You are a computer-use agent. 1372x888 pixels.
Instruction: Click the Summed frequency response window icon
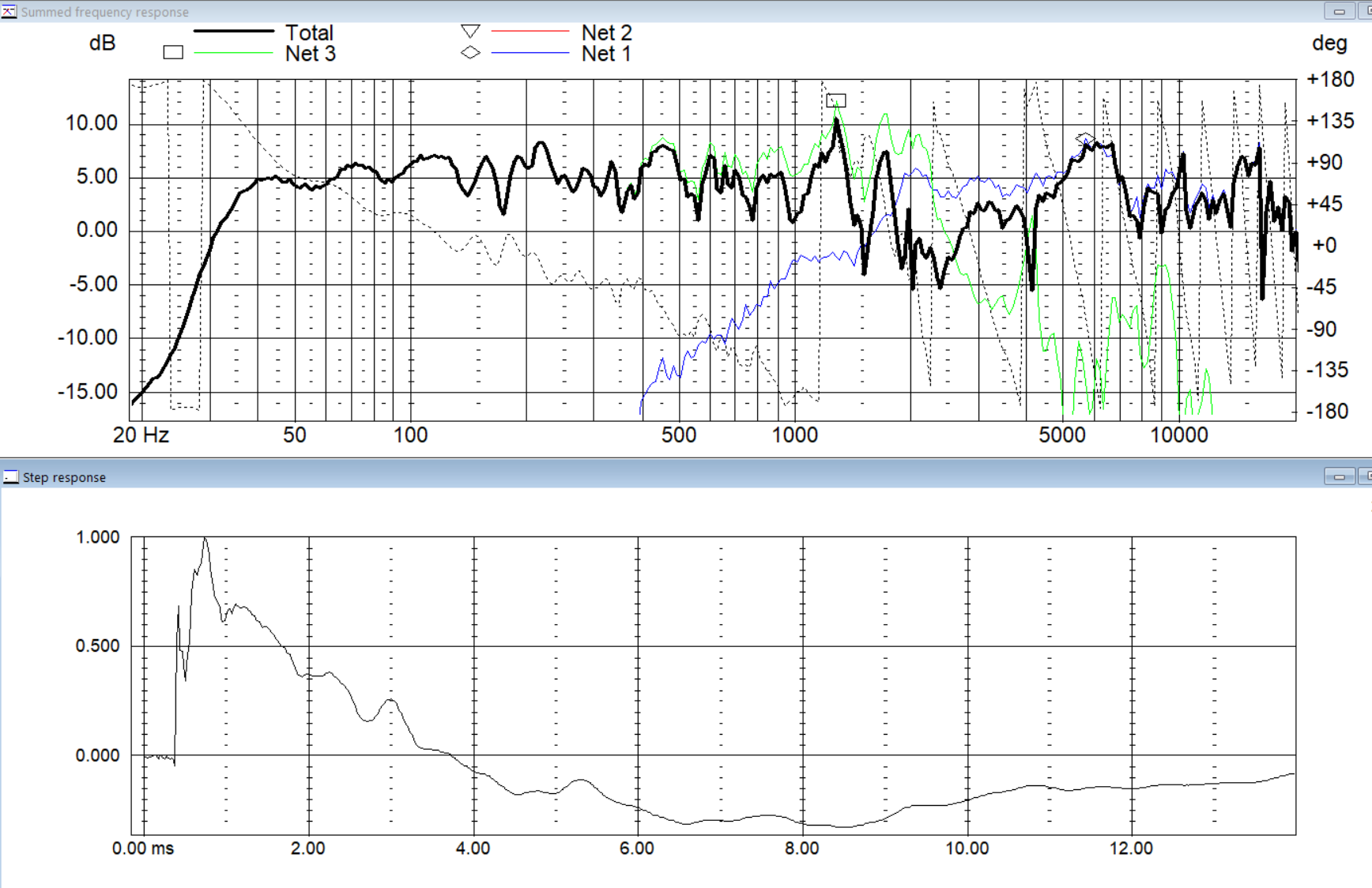coord(9,11)
